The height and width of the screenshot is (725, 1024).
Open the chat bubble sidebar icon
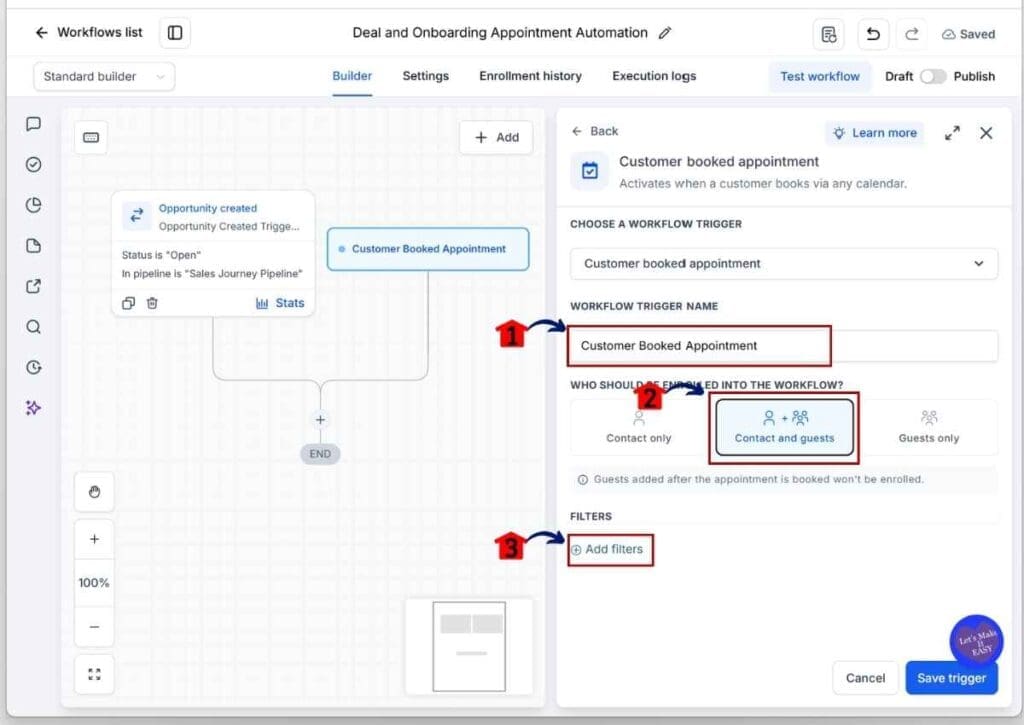[x=33, y=124]
